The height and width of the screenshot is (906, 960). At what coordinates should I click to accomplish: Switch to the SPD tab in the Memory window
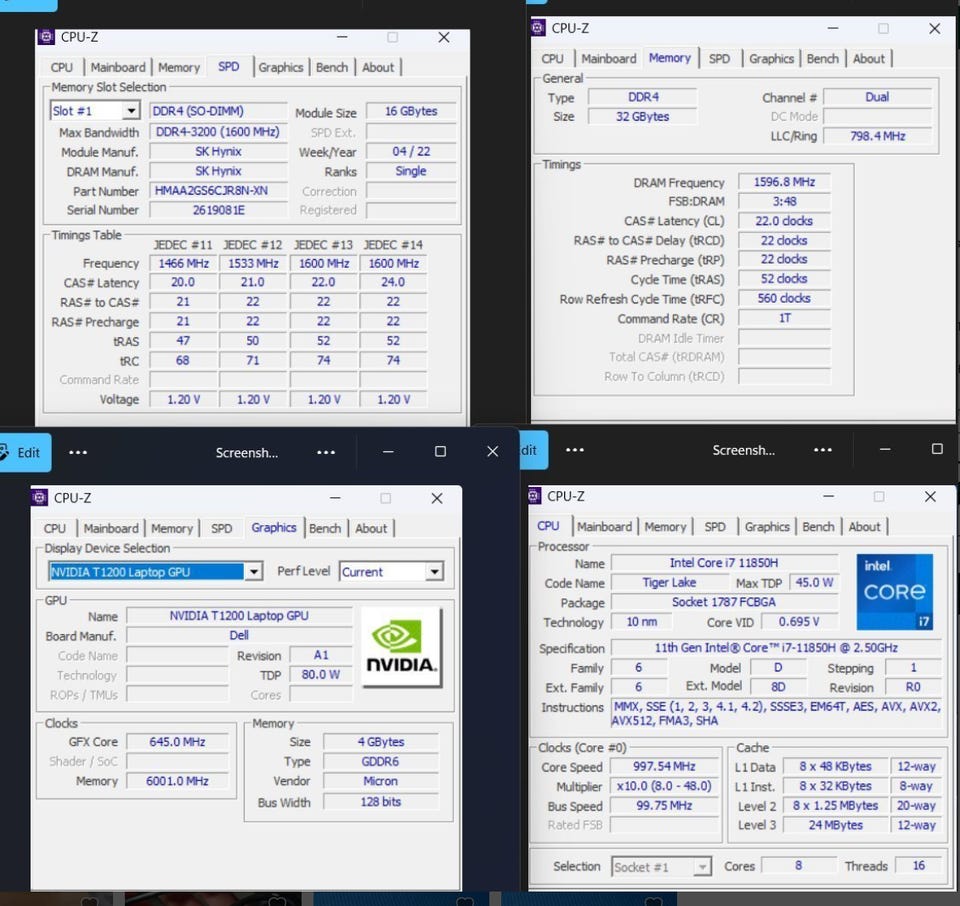tap(719, 59)
